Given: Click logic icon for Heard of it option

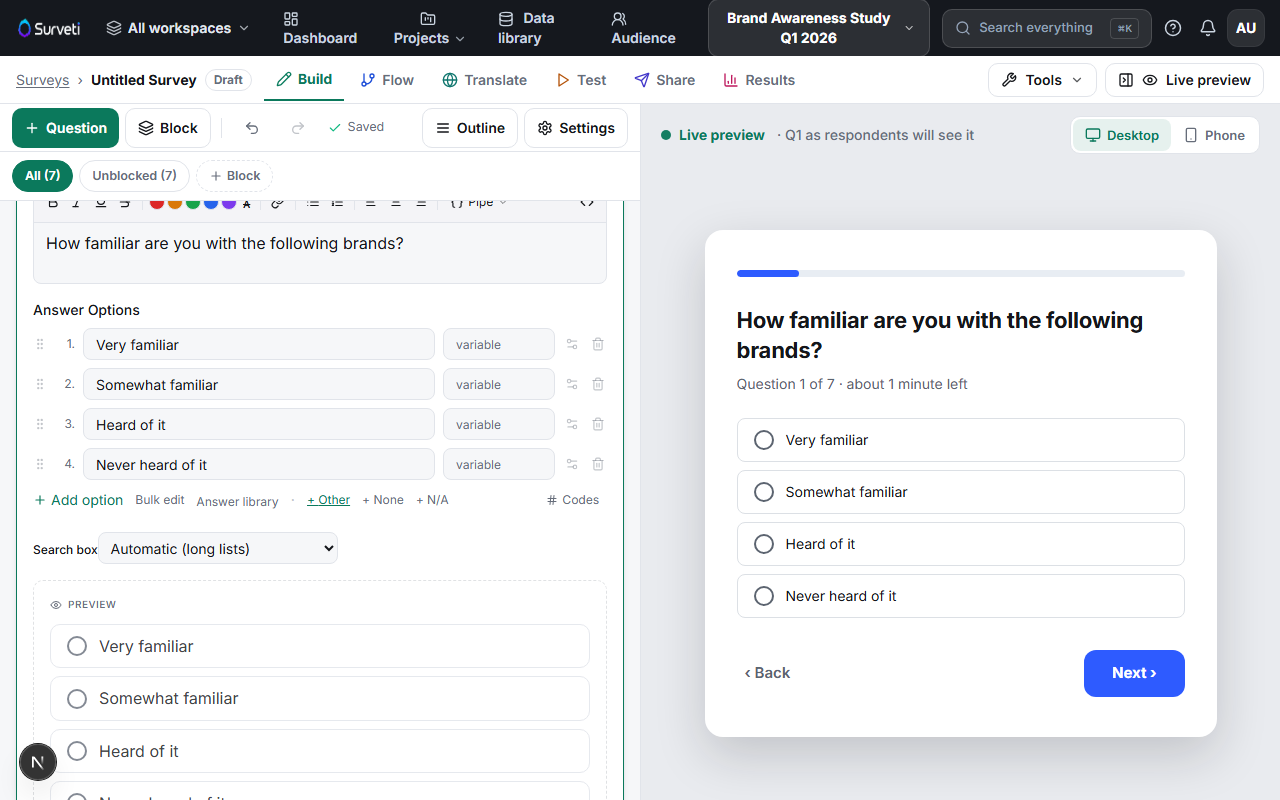Looking at the screenshot, I should pyautogui.click(x=572, y=424).
